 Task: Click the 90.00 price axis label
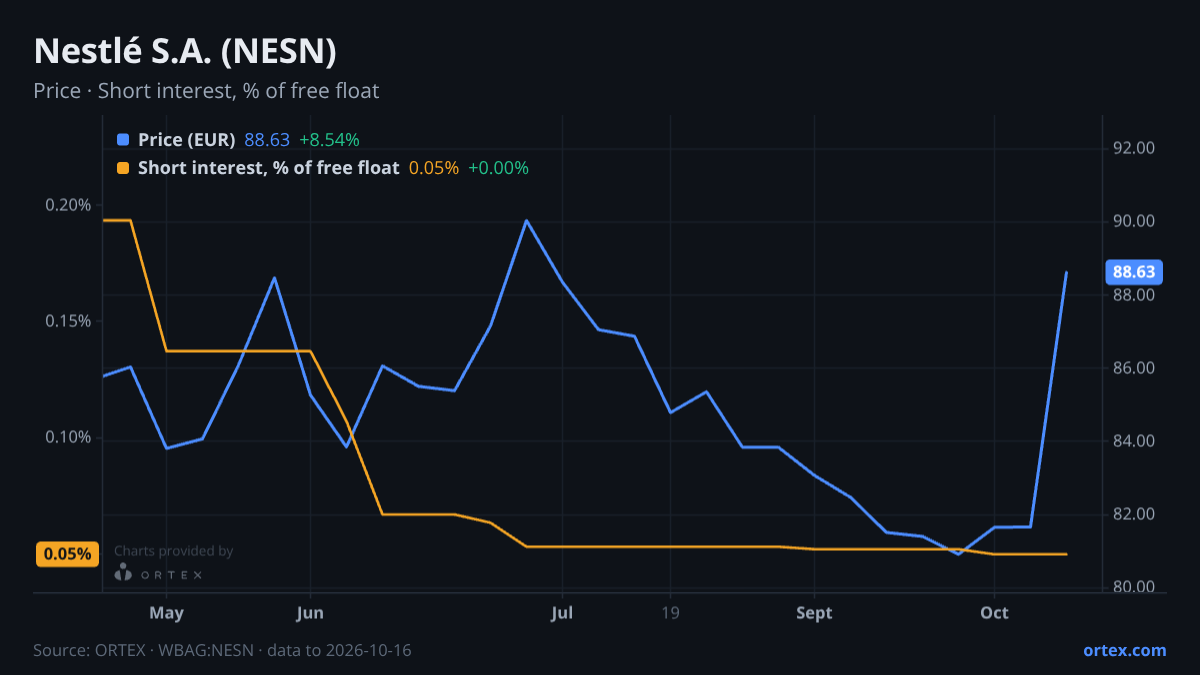(1134, 222)
